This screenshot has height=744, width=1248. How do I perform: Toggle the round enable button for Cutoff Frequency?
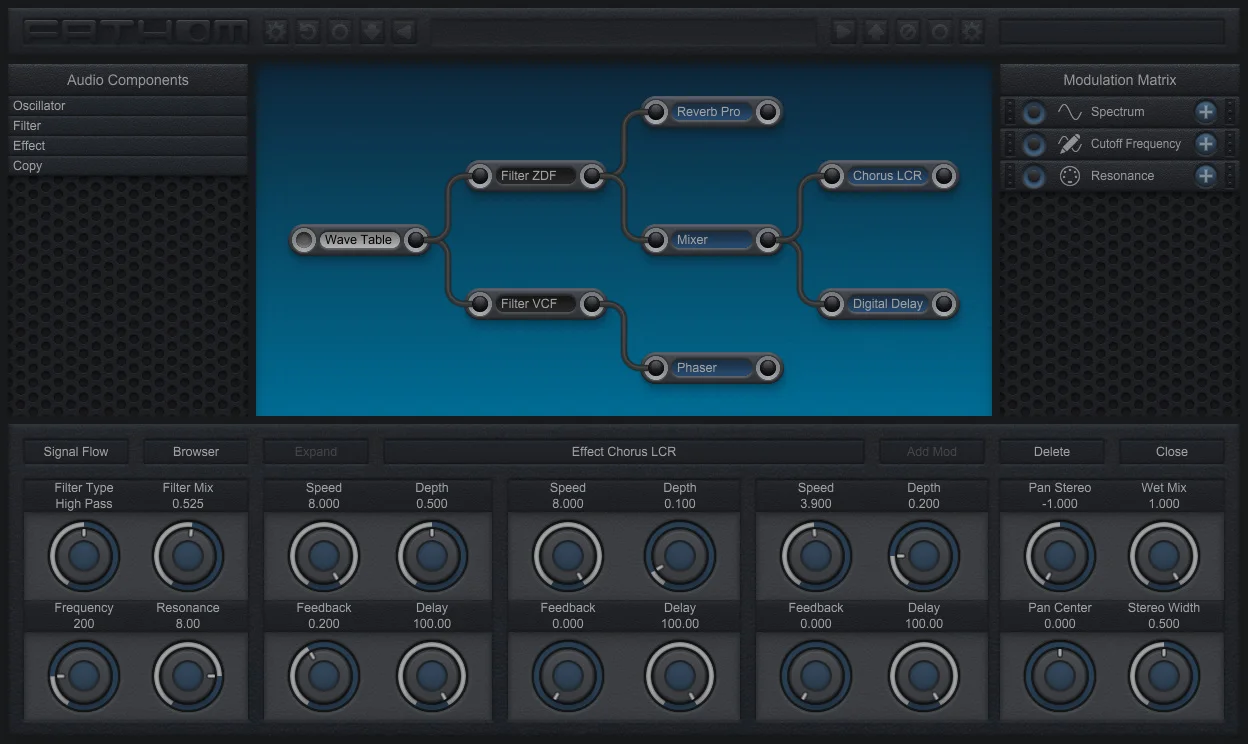[1034, 144]
